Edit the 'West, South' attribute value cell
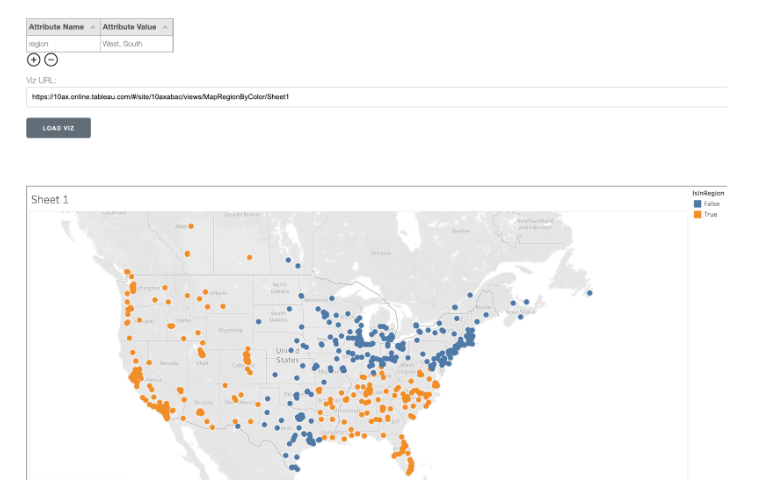Screen dimensions: 771x487 coord(136,44)
